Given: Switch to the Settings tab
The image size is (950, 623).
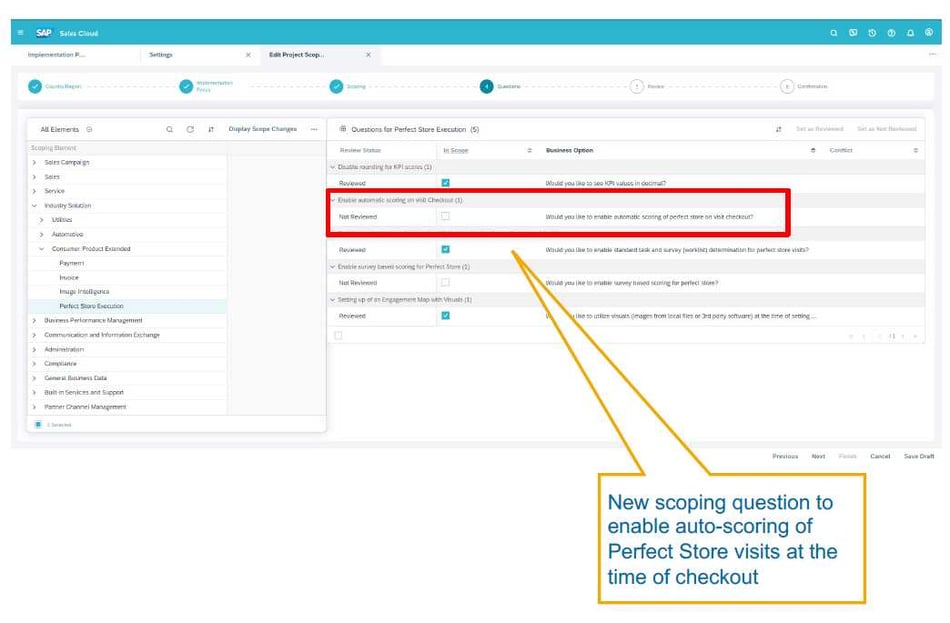Looking at the screenshot, I should pos(161,55).
